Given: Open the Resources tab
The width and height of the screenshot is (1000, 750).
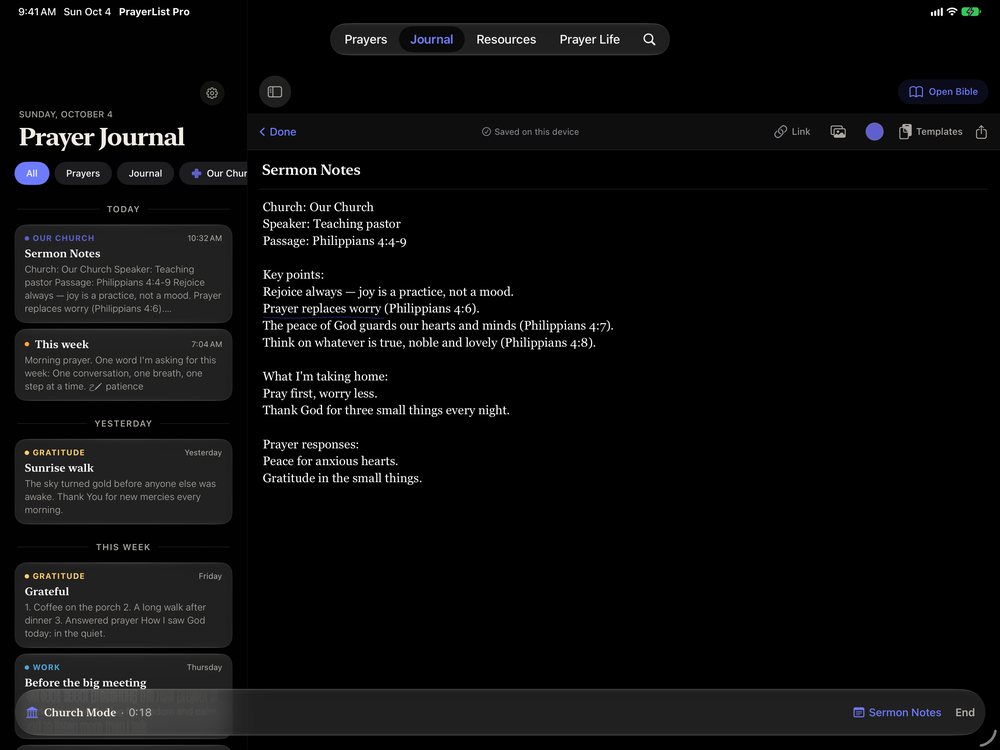Looking at the screenshot, I should pos(506,40).
